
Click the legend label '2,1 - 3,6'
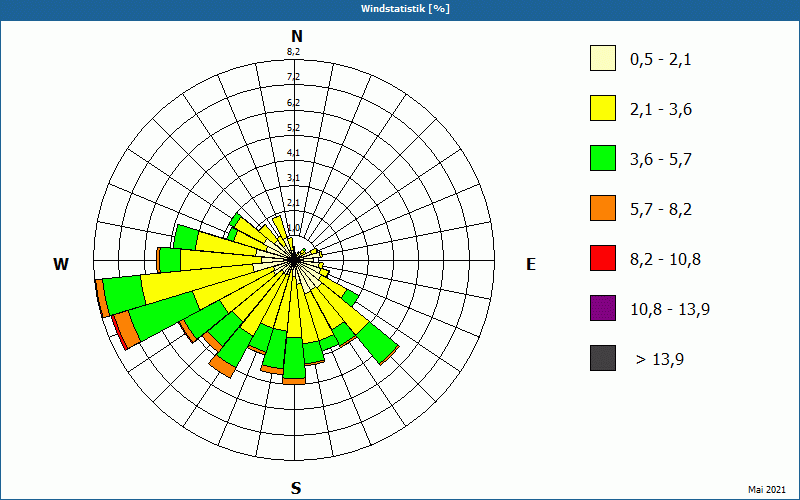[x=661, y=110]
